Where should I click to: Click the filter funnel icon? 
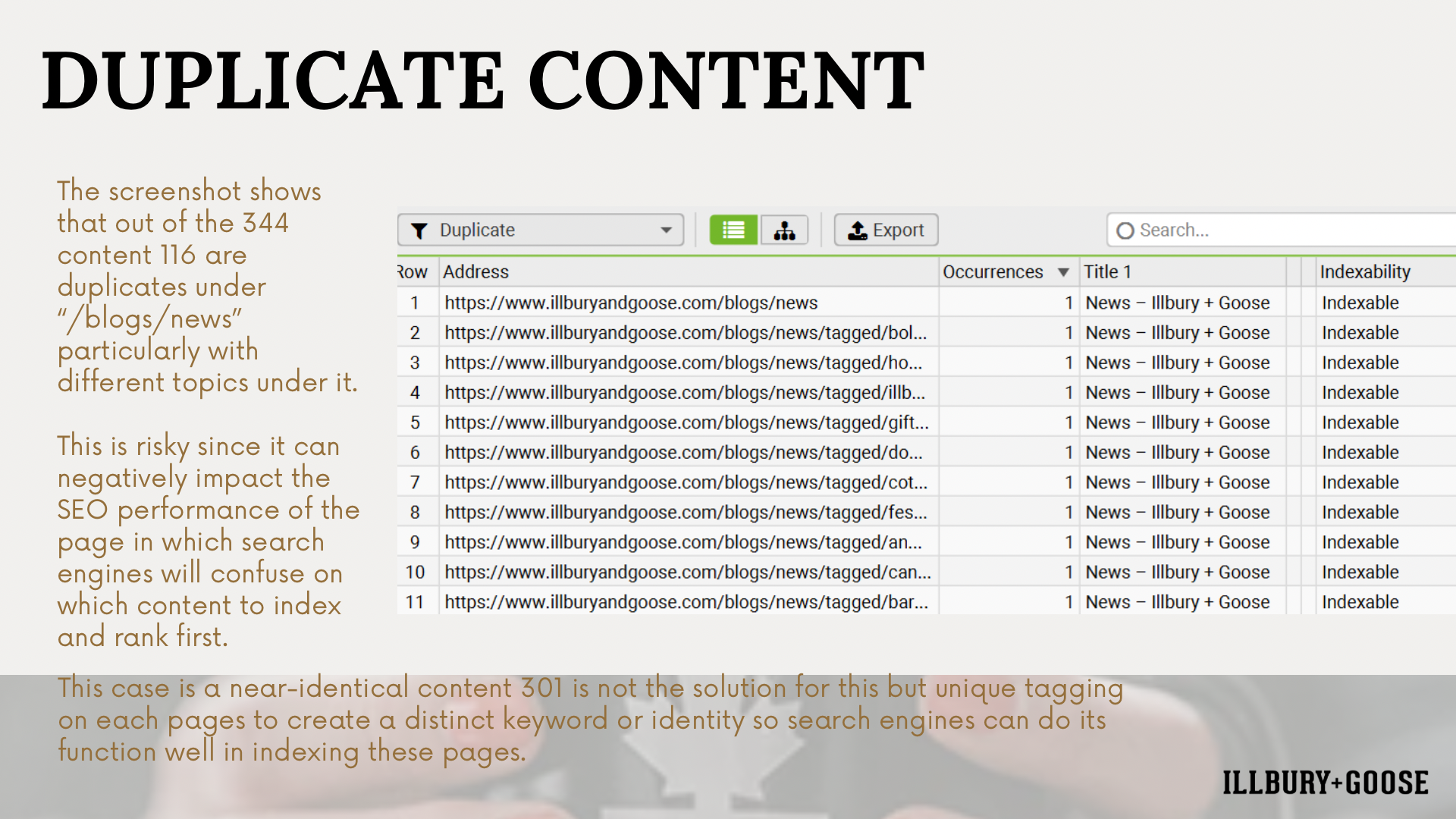click(x=419, y=231)
